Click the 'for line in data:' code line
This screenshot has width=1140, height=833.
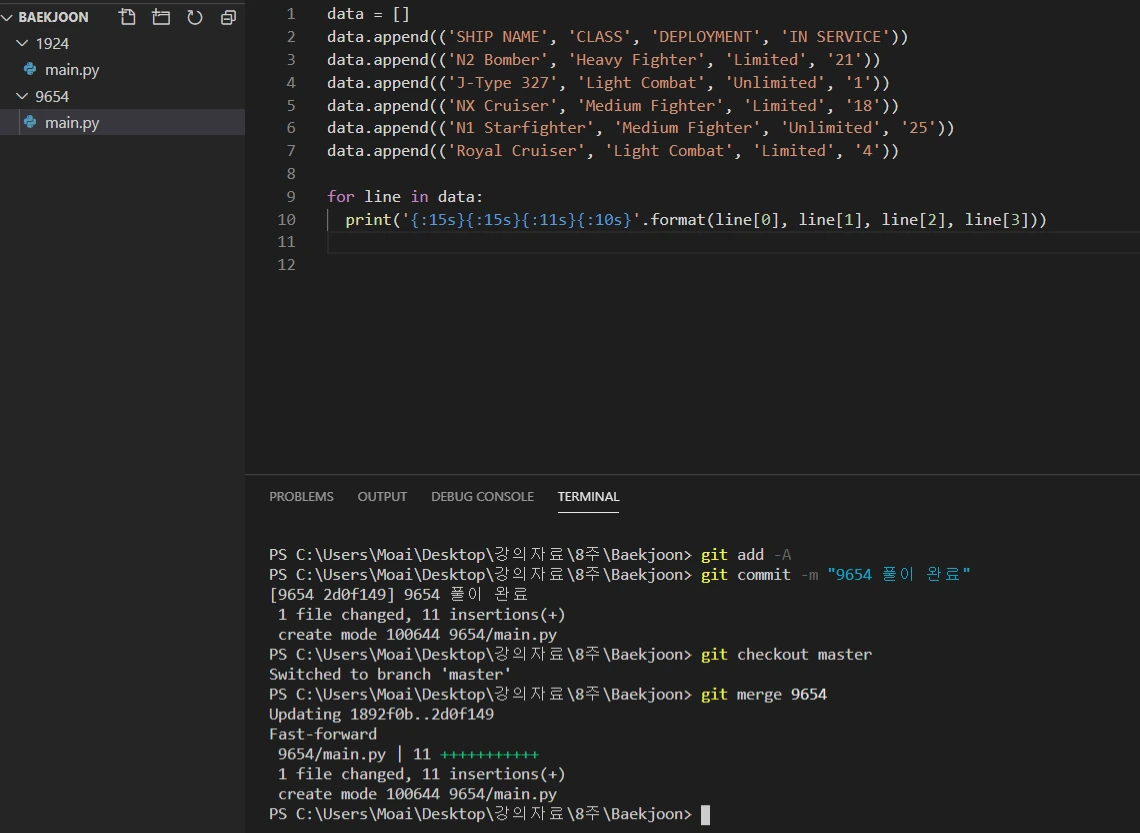(x=405, y=196)
